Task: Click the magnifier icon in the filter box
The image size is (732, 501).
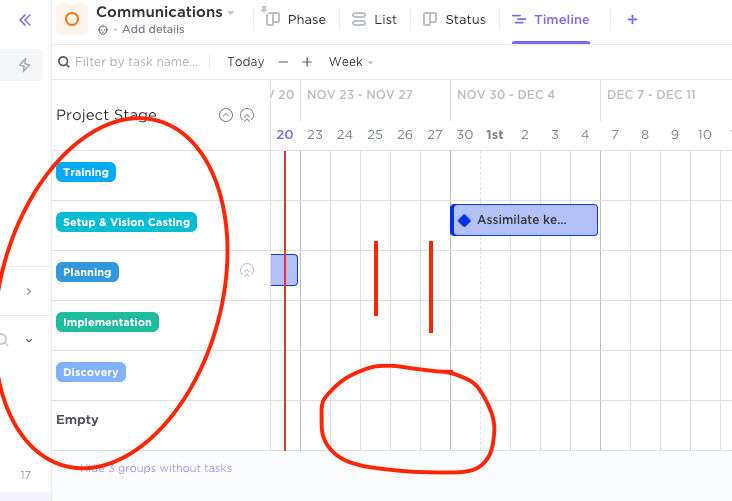Action: coord(64,62)
